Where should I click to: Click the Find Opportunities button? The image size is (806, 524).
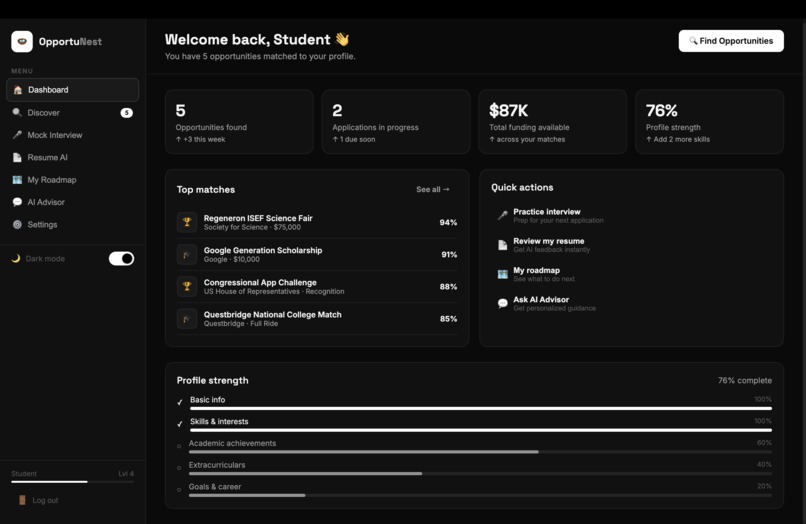tap(731, 41)
